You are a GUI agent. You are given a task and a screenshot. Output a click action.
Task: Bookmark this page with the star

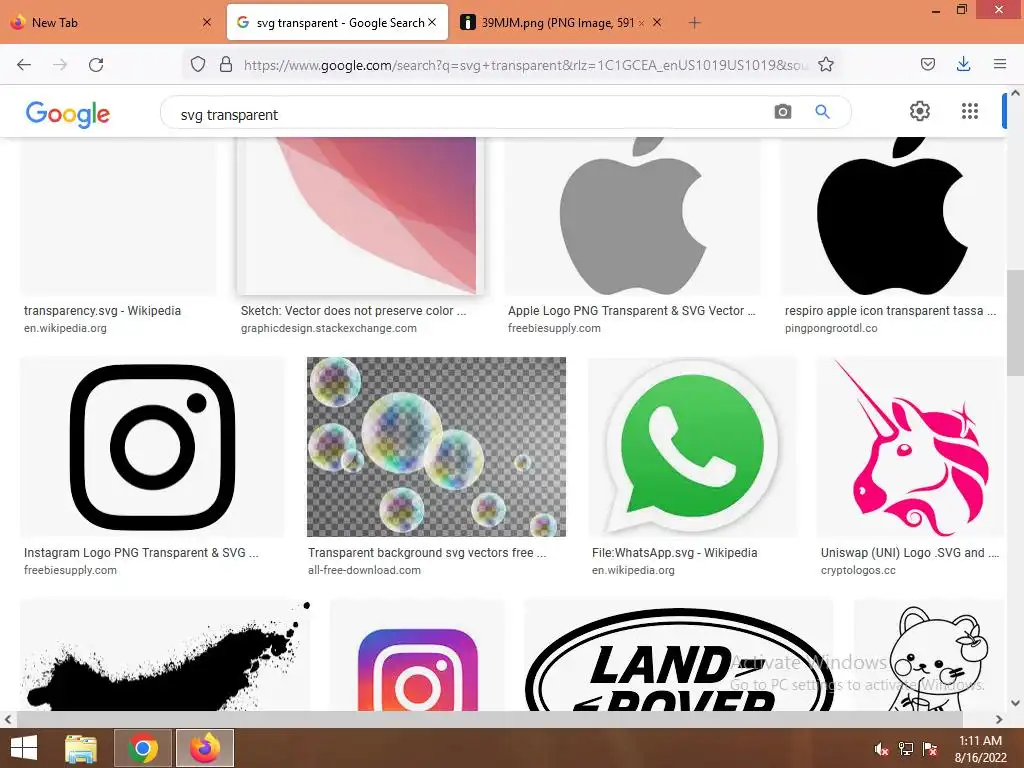tap(825, 64)
